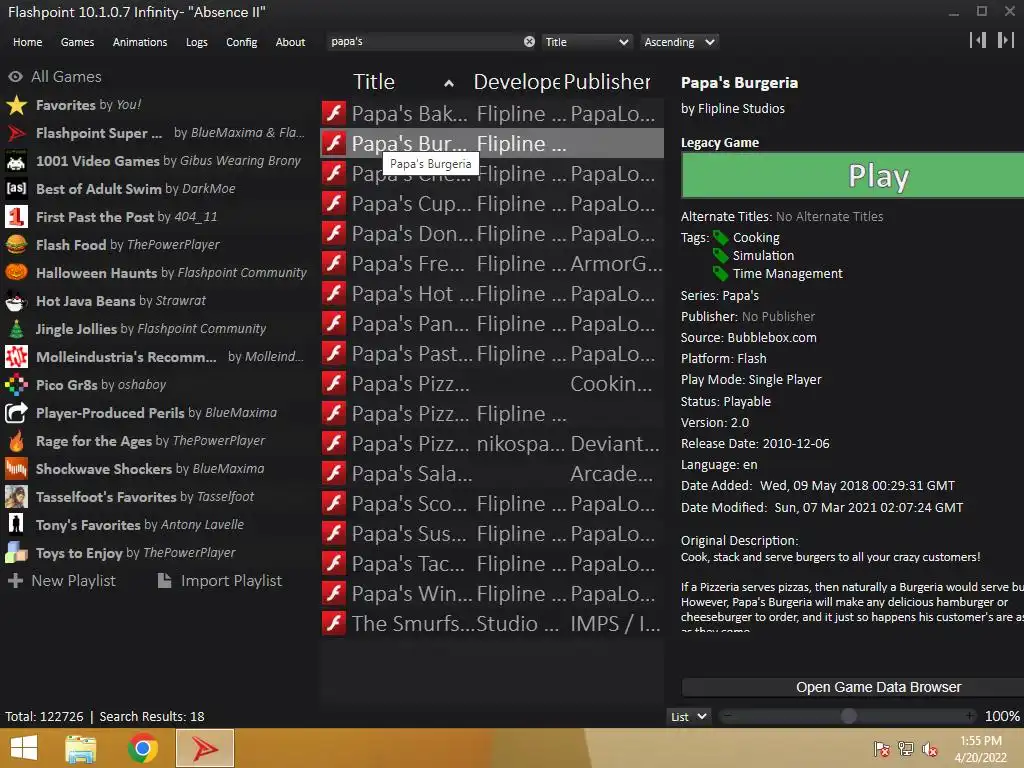Open the Logs tab
This screenshot has height=768, width=1024.
pyautogui.click(x=197, y=42)
